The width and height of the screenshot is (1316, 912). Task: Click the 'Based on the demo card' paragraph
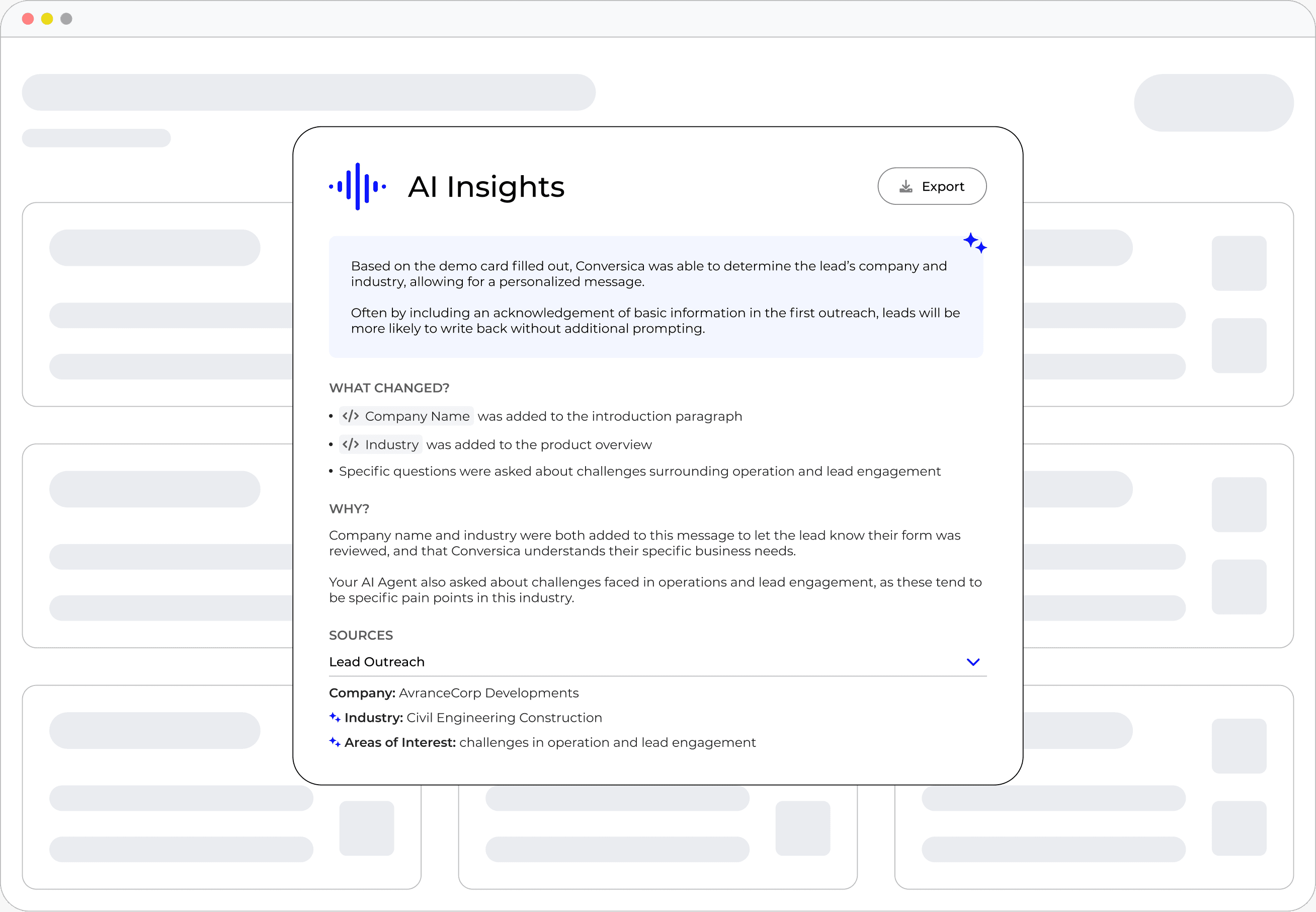(x=649, y=274)
